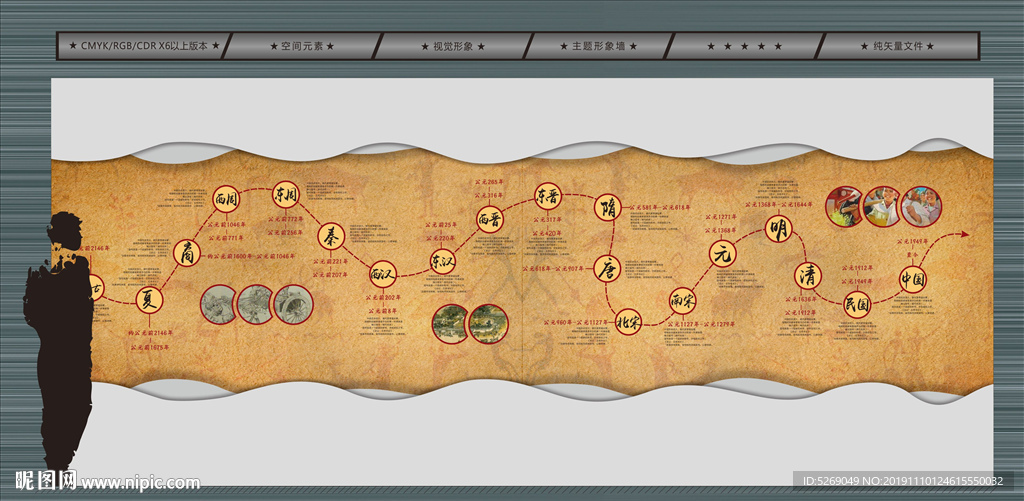Click the 东汉 dynasty node

click(442, 260)
